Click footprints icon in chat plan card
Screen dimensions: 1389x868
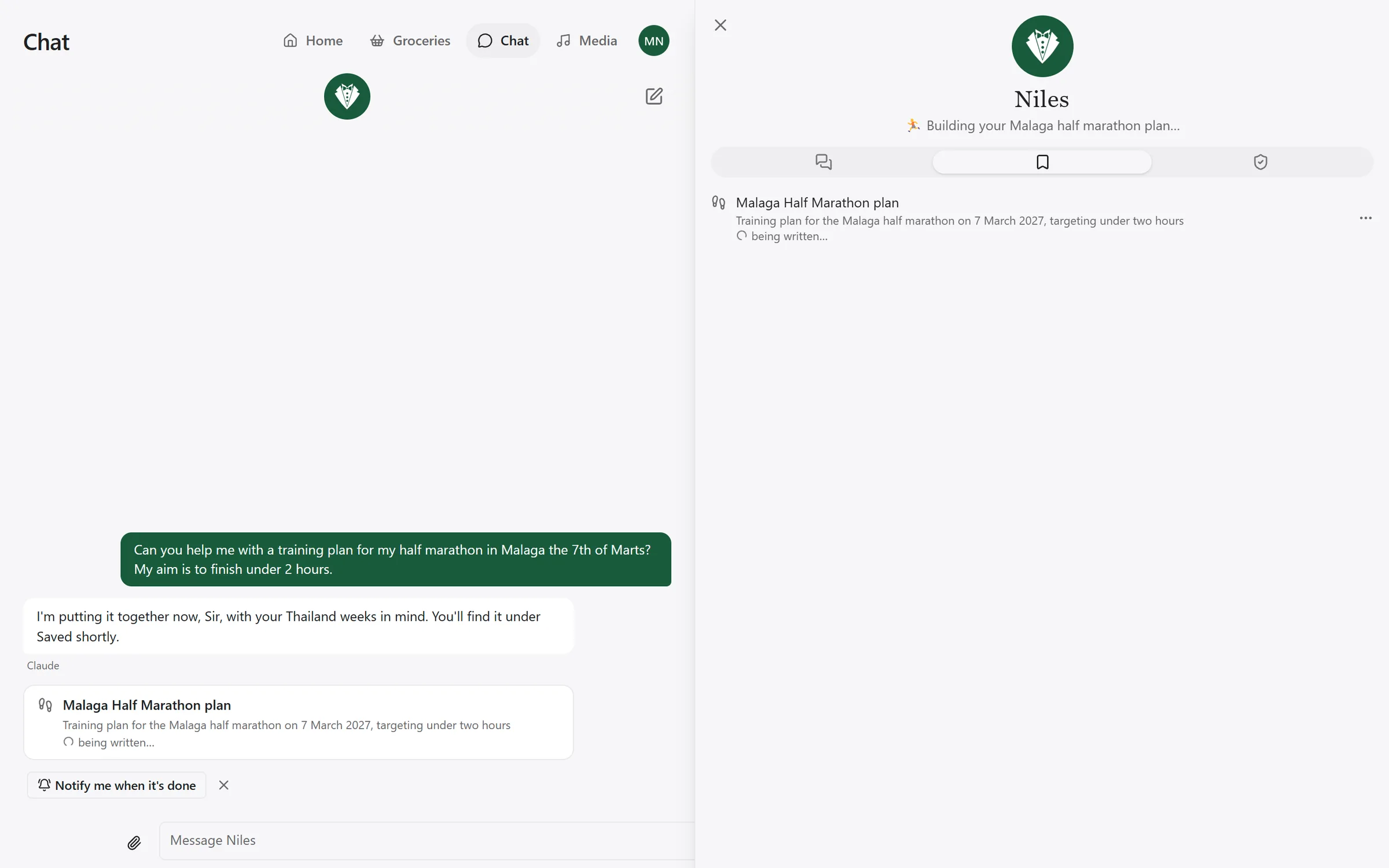(45, 705)
